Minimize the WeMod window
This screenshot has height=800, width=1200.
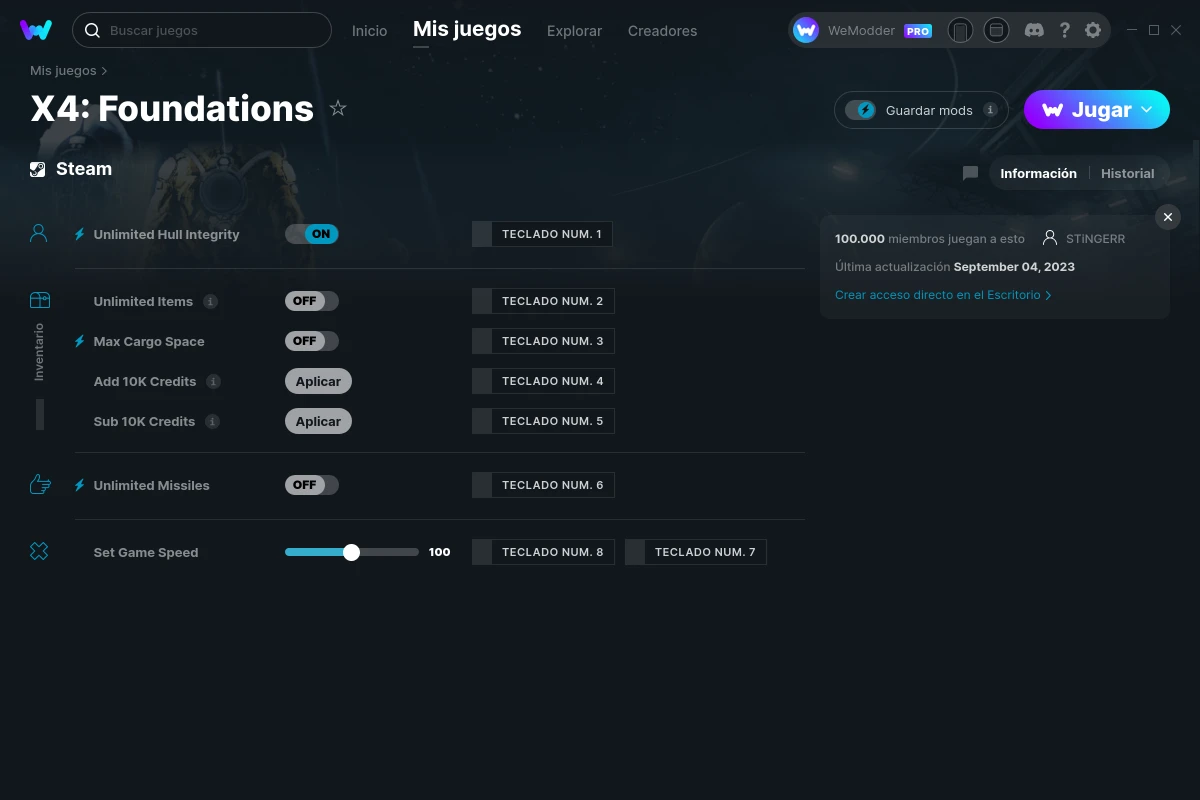click(1131, 30)
